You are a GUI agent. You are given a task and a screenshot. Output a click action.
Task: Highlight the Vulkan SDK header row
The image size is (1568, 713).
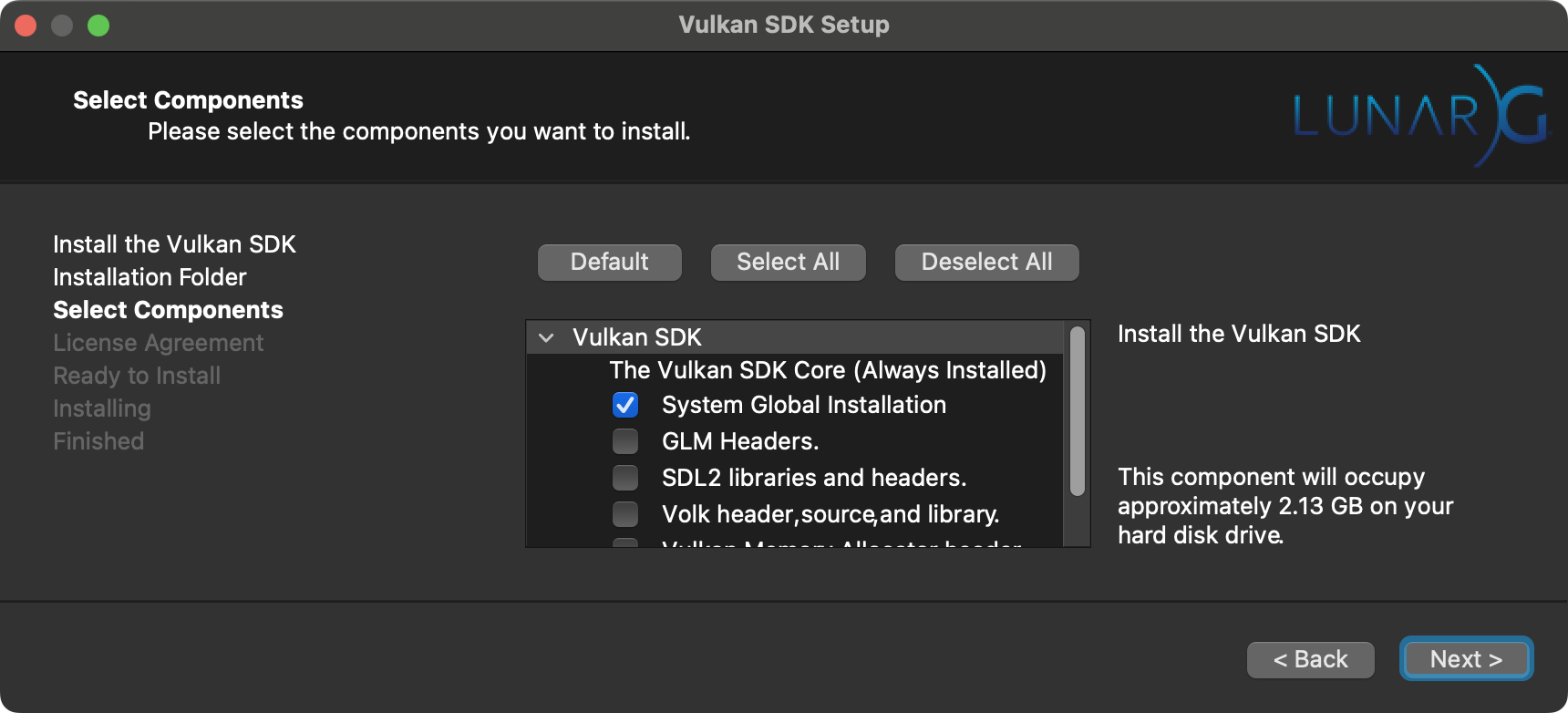(636, 337)
